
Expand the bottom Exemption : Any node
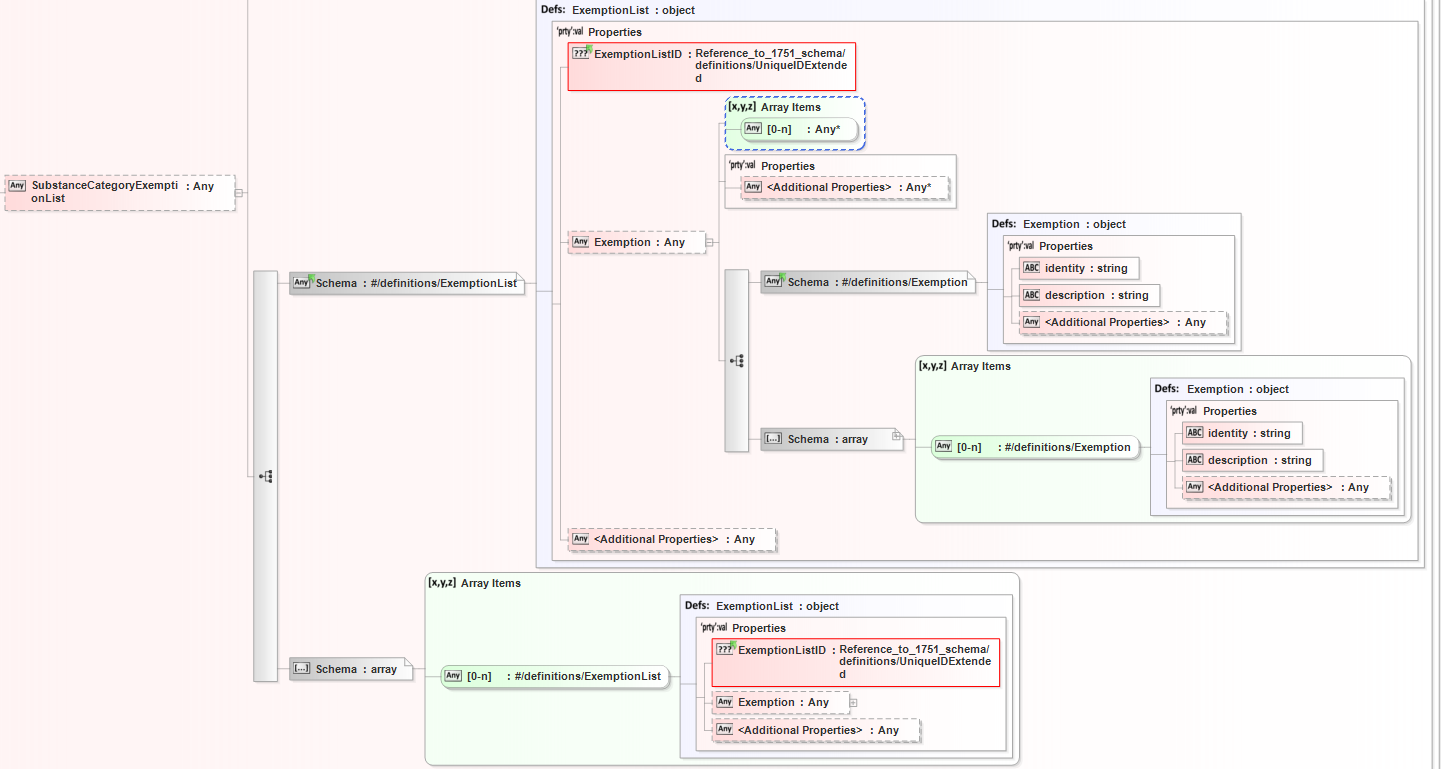point(853,703)
